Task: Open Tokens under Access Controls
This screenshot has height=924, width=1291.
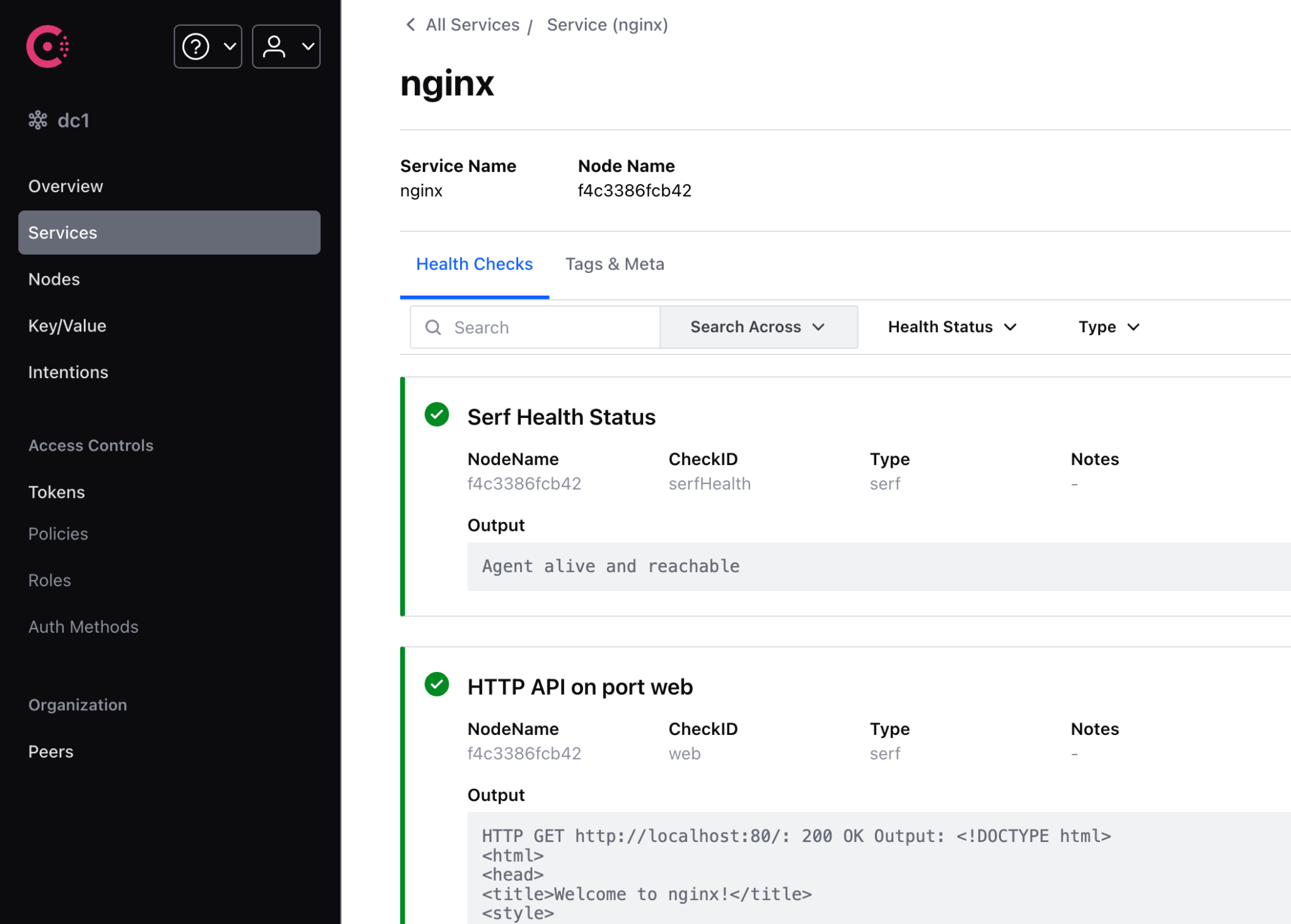Action: 57,492
